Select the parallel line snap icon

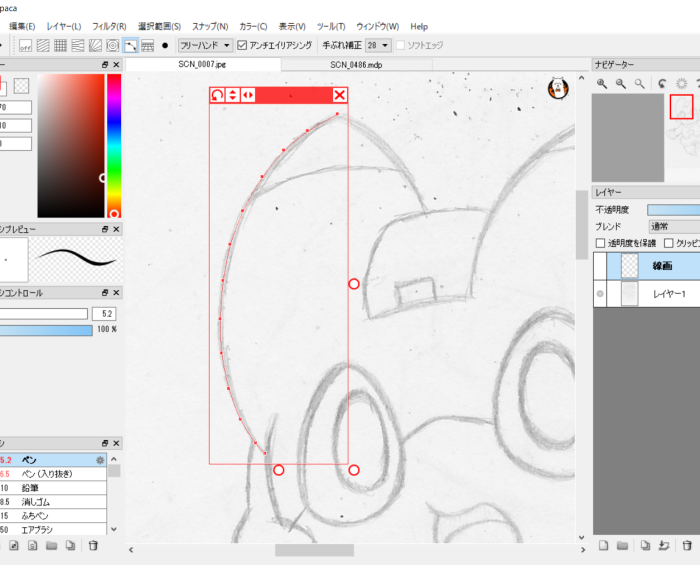point(43,46)
